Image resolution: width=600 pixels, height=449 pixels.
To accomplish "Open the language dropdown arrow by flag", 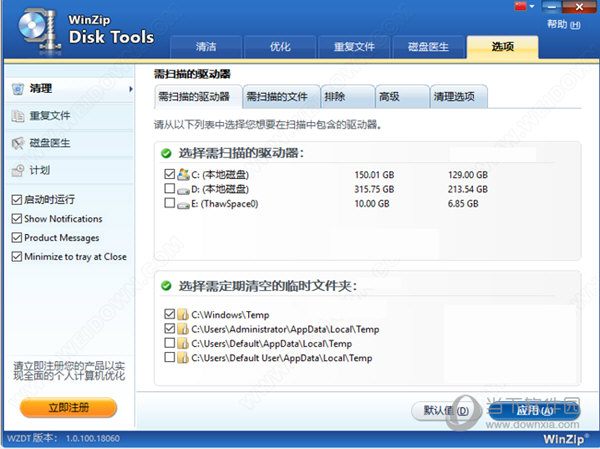I will (532, 6).
